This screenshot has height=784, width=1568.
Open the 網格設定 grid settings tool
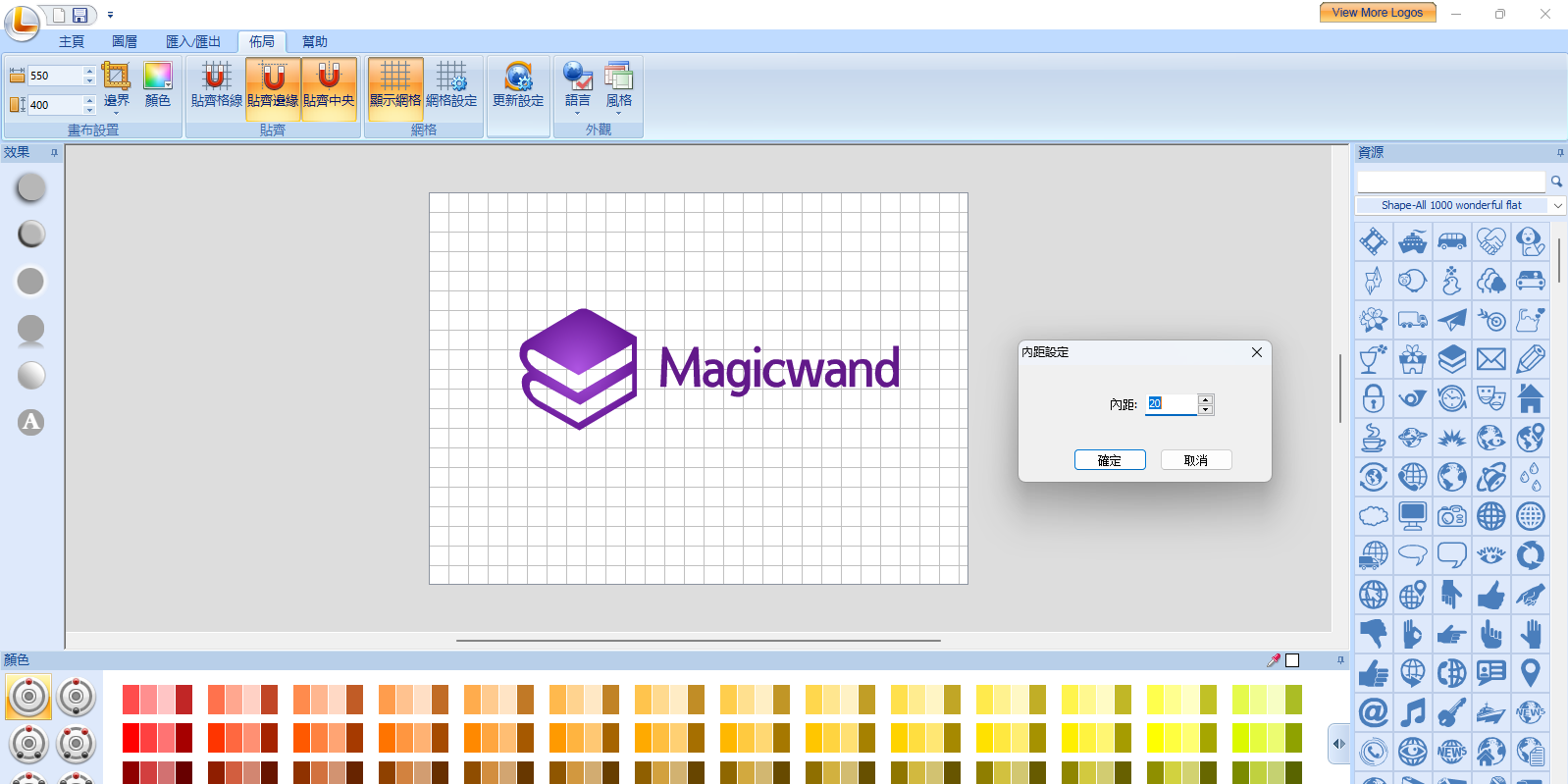(x=451, y=84)
